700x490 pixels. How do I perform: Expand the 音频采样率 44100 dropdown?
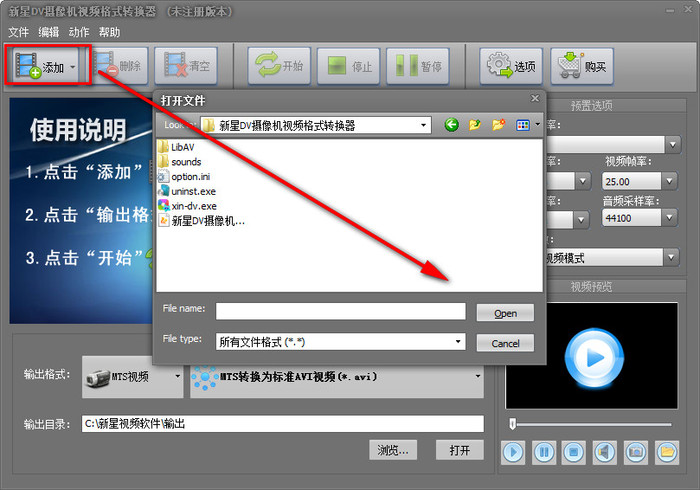[x=669, y=218]
